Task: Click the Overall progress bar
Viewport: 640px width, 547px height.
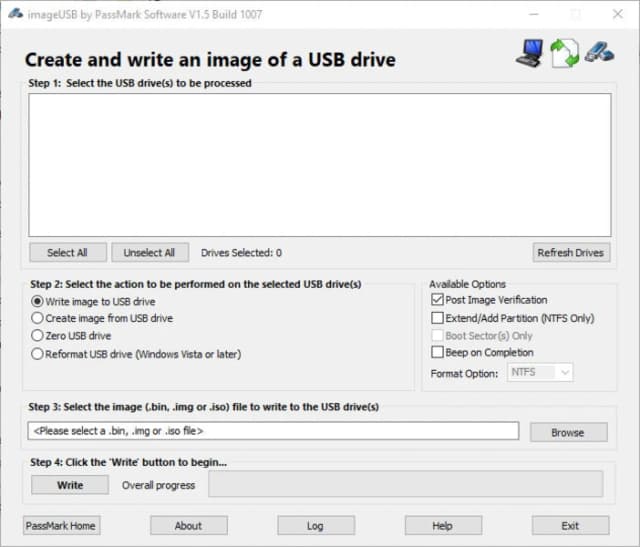Action: [x=406, y=484]
